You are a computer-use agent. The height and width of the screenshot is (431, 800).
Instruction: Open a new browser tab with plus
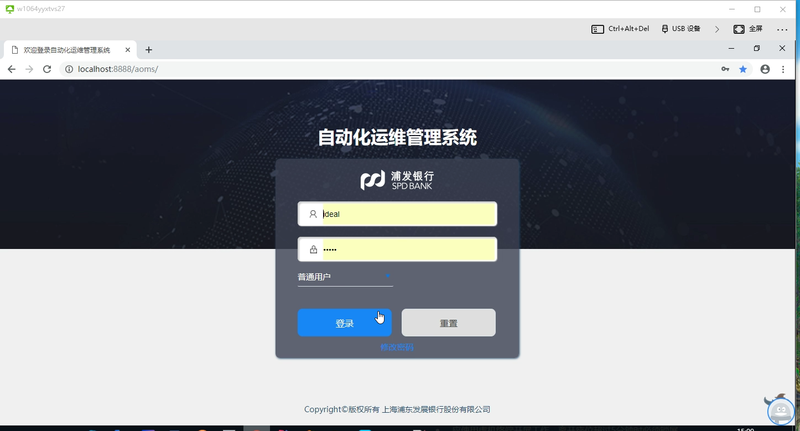pos(148,49)
